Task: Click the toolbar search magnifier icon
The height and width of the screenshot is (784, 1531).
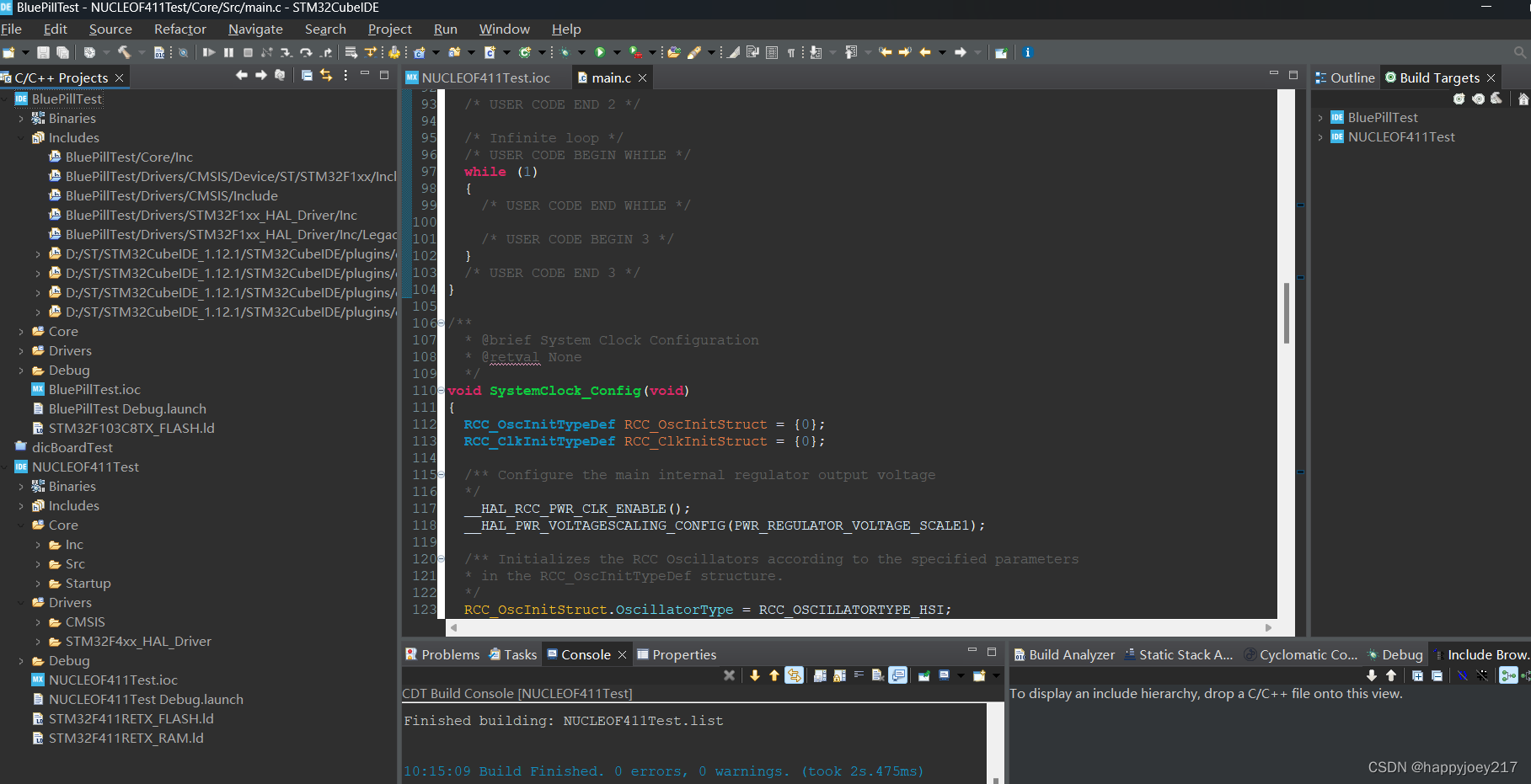Action: click(x=1520, y=52)
